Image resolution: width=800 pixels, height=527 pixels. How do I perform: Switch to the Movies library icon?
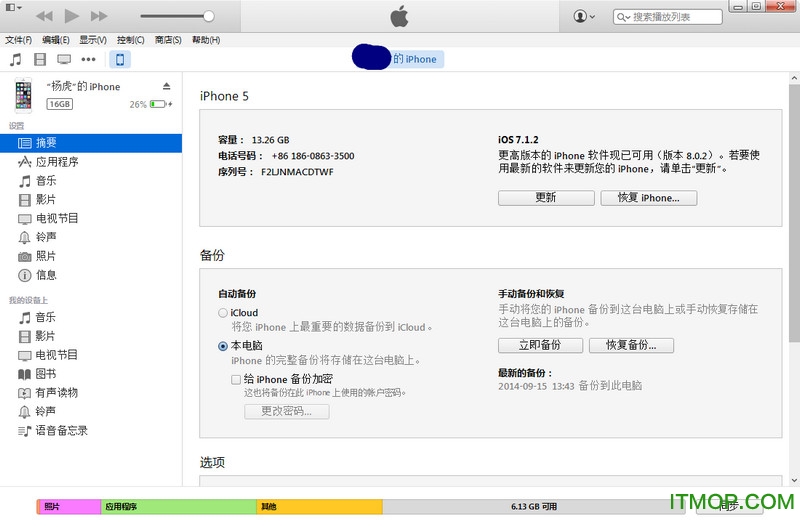(40, 60)
